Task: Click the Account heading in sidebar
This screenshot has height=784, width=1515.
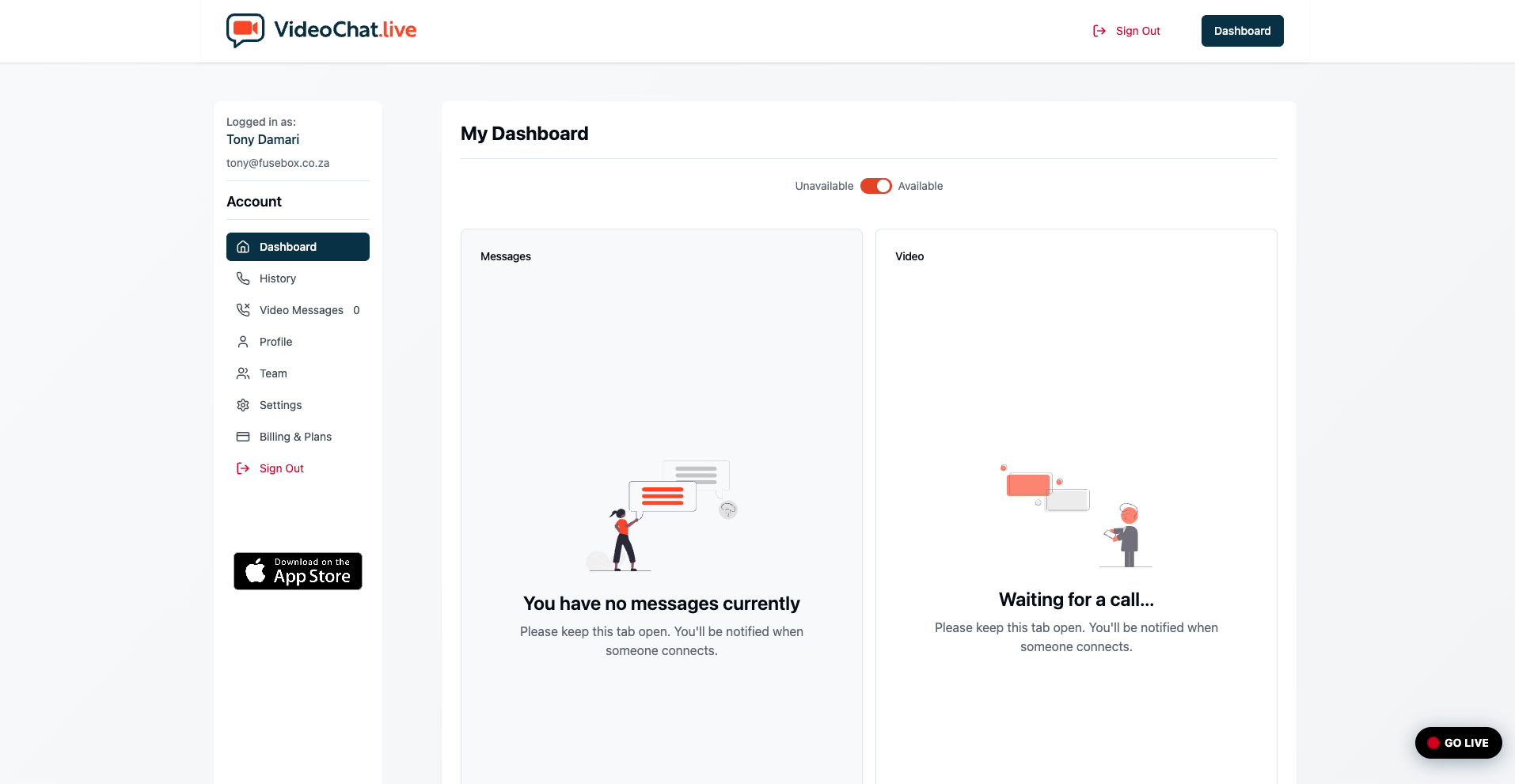Action: [x=254, y=202]
